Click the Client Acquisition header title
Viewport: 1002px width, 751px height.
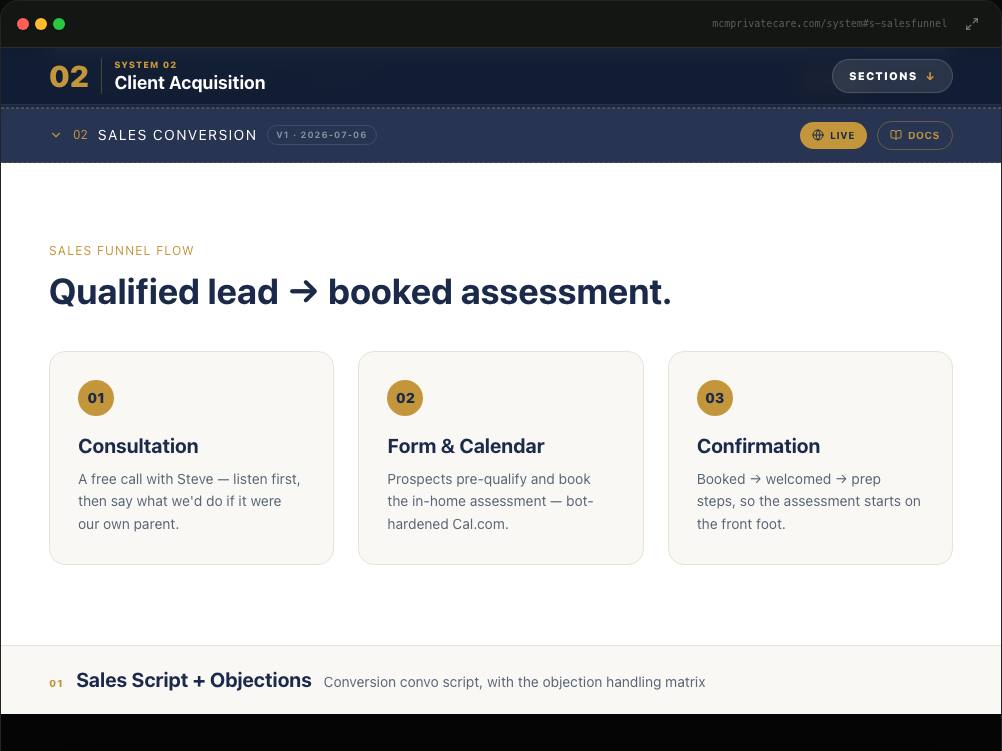click(x=190, y=82)
